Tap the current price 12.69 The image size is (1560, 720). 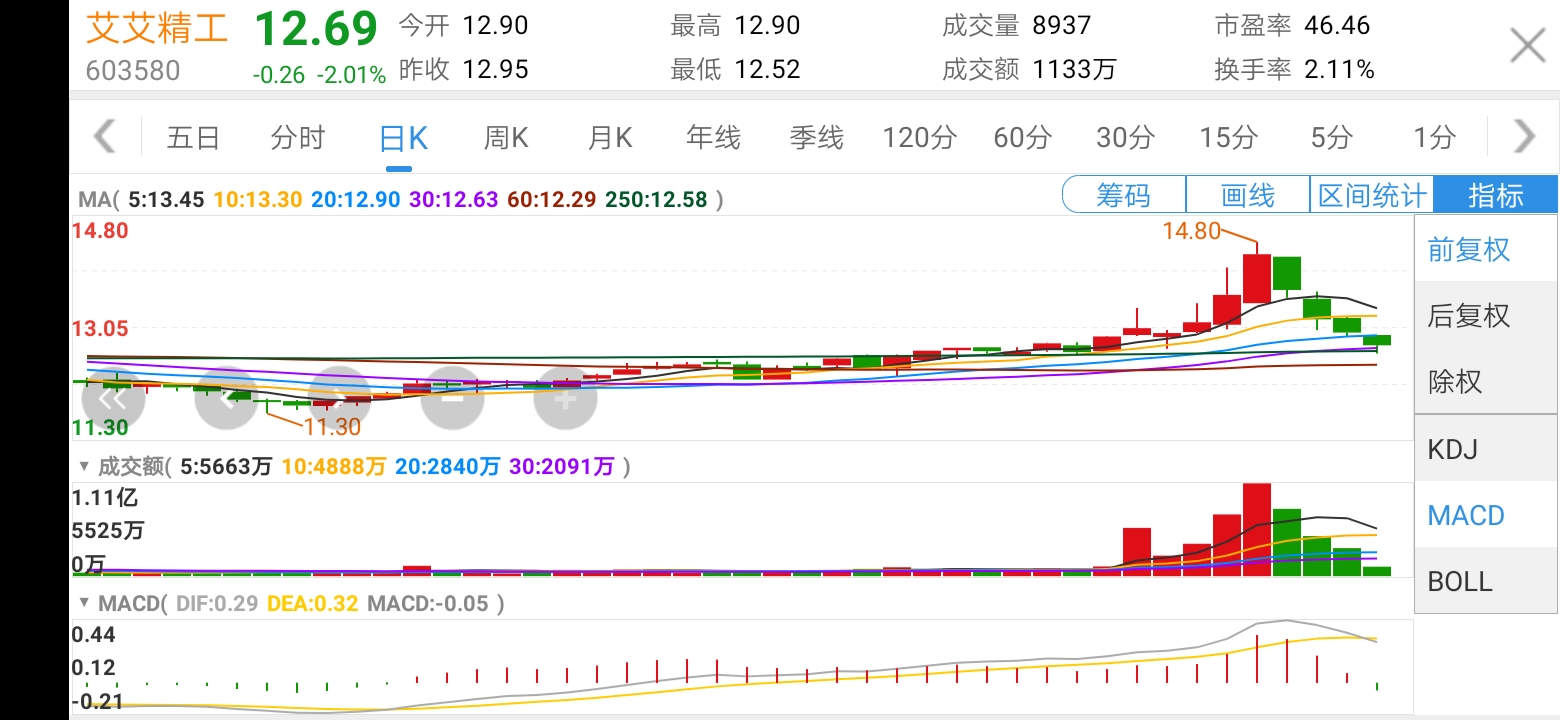tap(316, 29)
